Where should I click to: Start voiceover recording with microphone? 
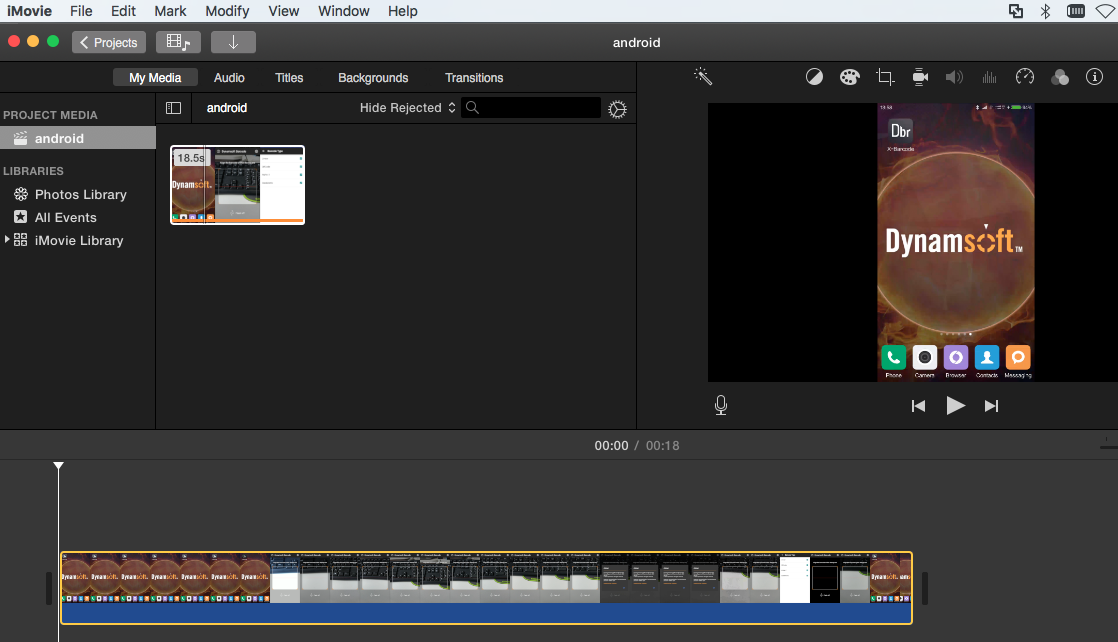721,405
